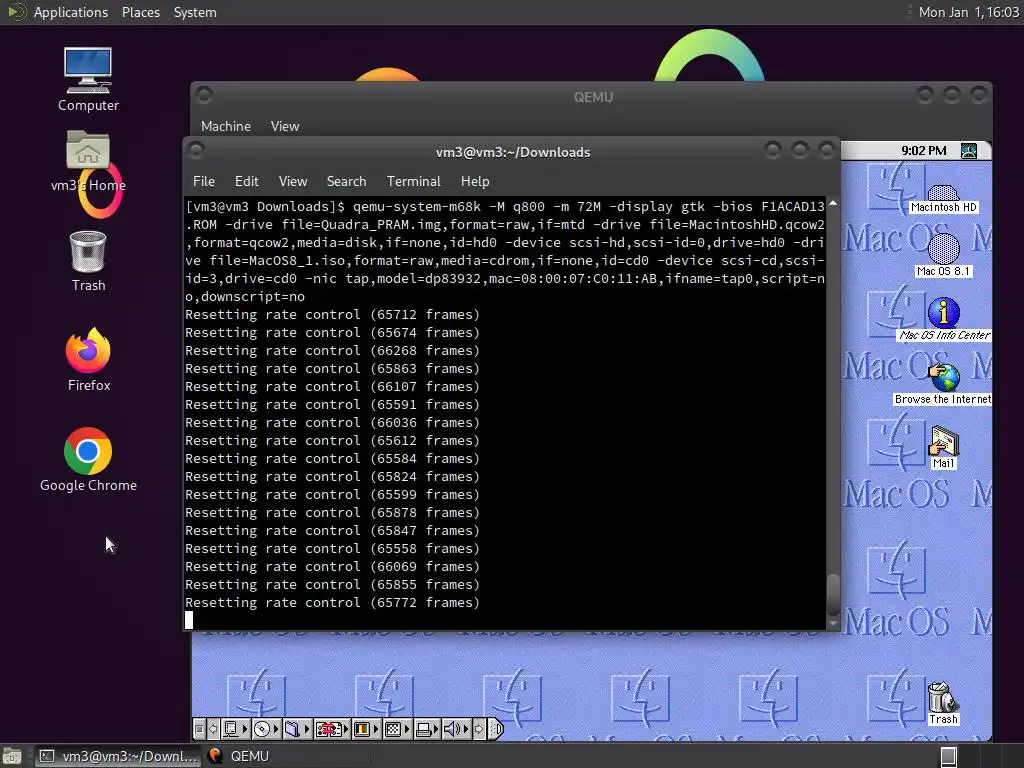This screenshot has height=768, width=1024.
Task: Open the Mail icon on Mac desktop
Action: click(x=944, y=447)
